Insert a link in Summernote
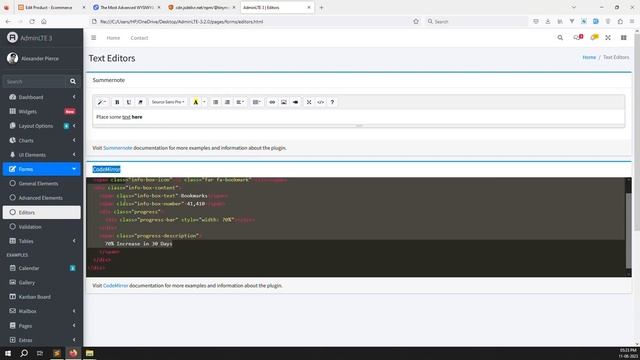The height and width of the screenshot is (360, 640). coord(272,102)
